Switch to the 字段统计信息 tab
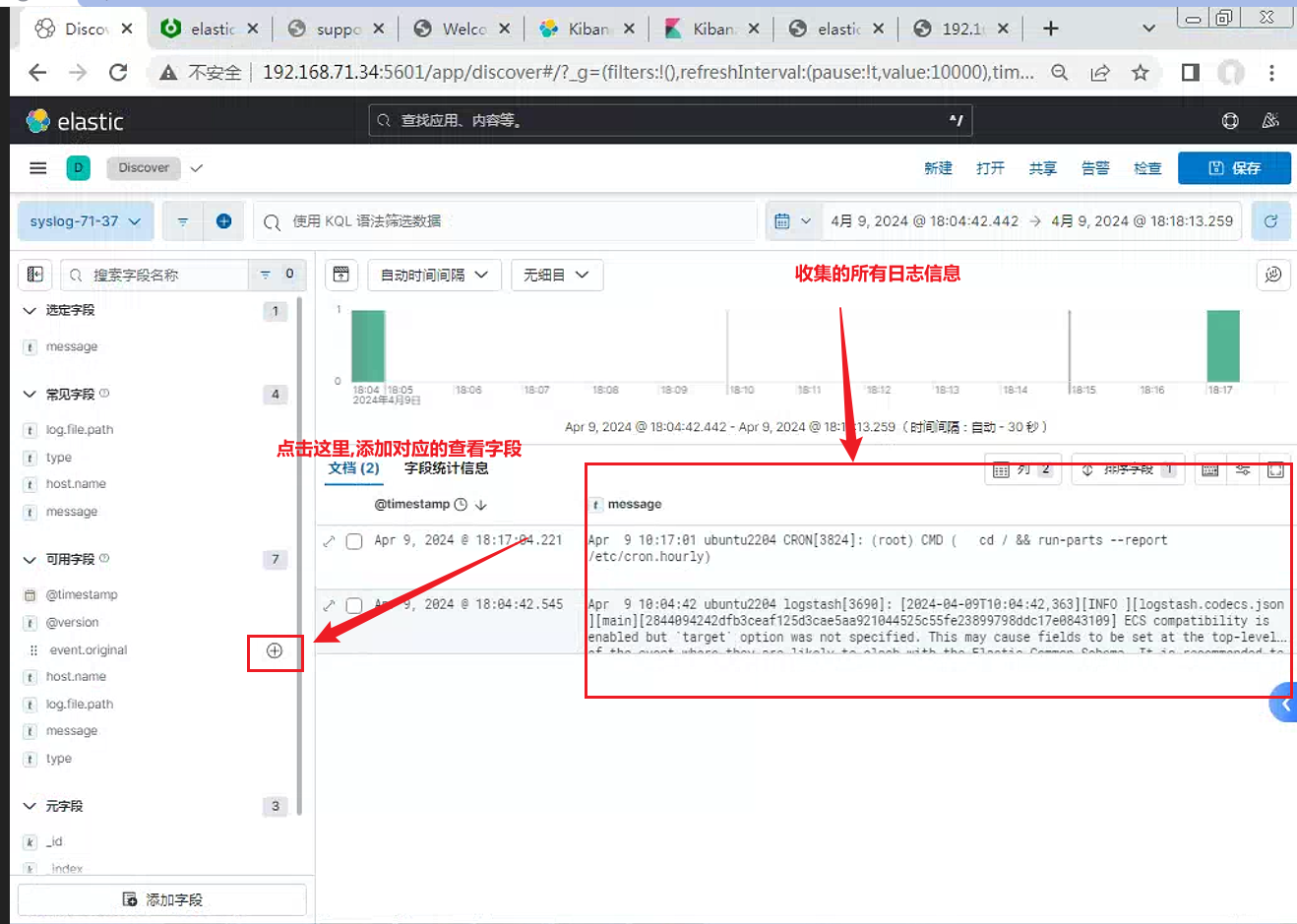1297x924 pixels. pos(447,468)
